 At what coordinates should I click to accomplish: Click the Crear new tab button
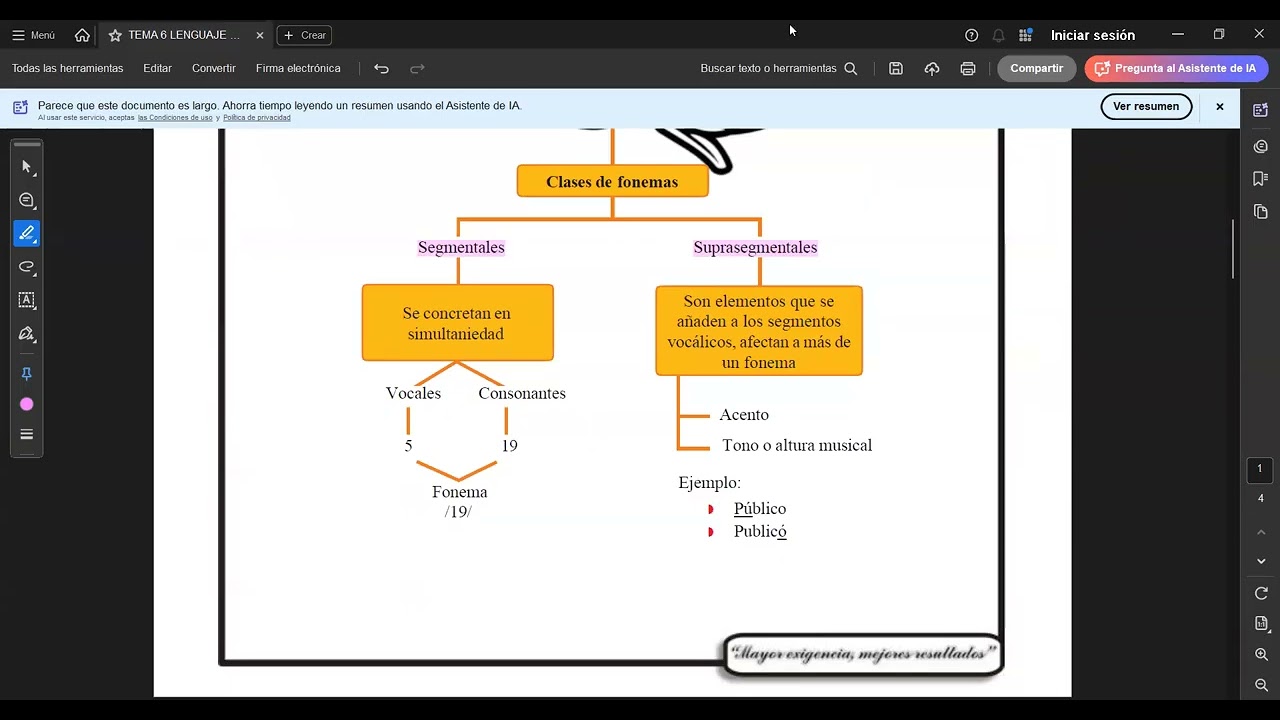click(x=304, y=35)
